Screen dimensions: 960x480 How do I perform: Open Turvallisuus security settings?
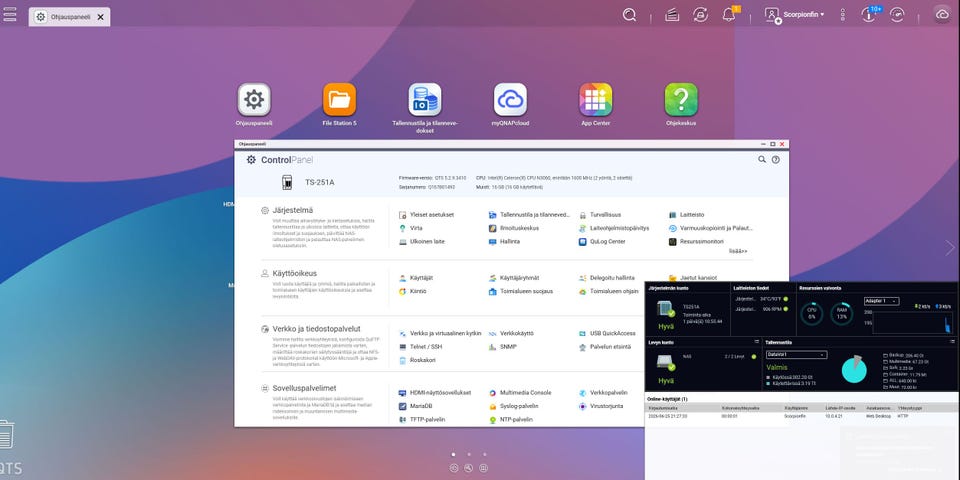pos(599,215)
